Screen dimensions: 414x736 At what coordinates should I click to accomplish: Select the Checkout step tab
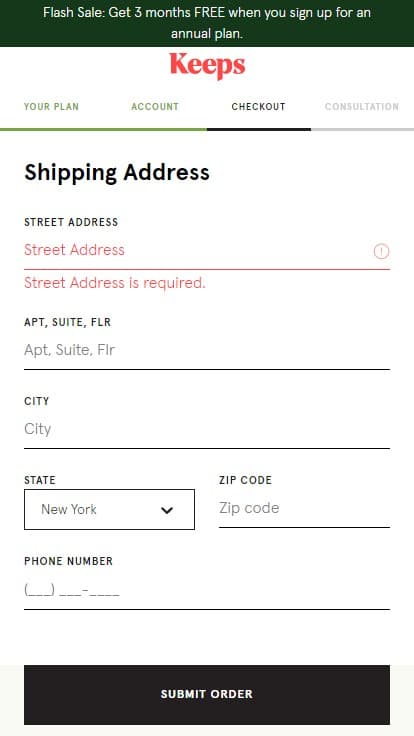pyautogui.click(x=258, y=107)
